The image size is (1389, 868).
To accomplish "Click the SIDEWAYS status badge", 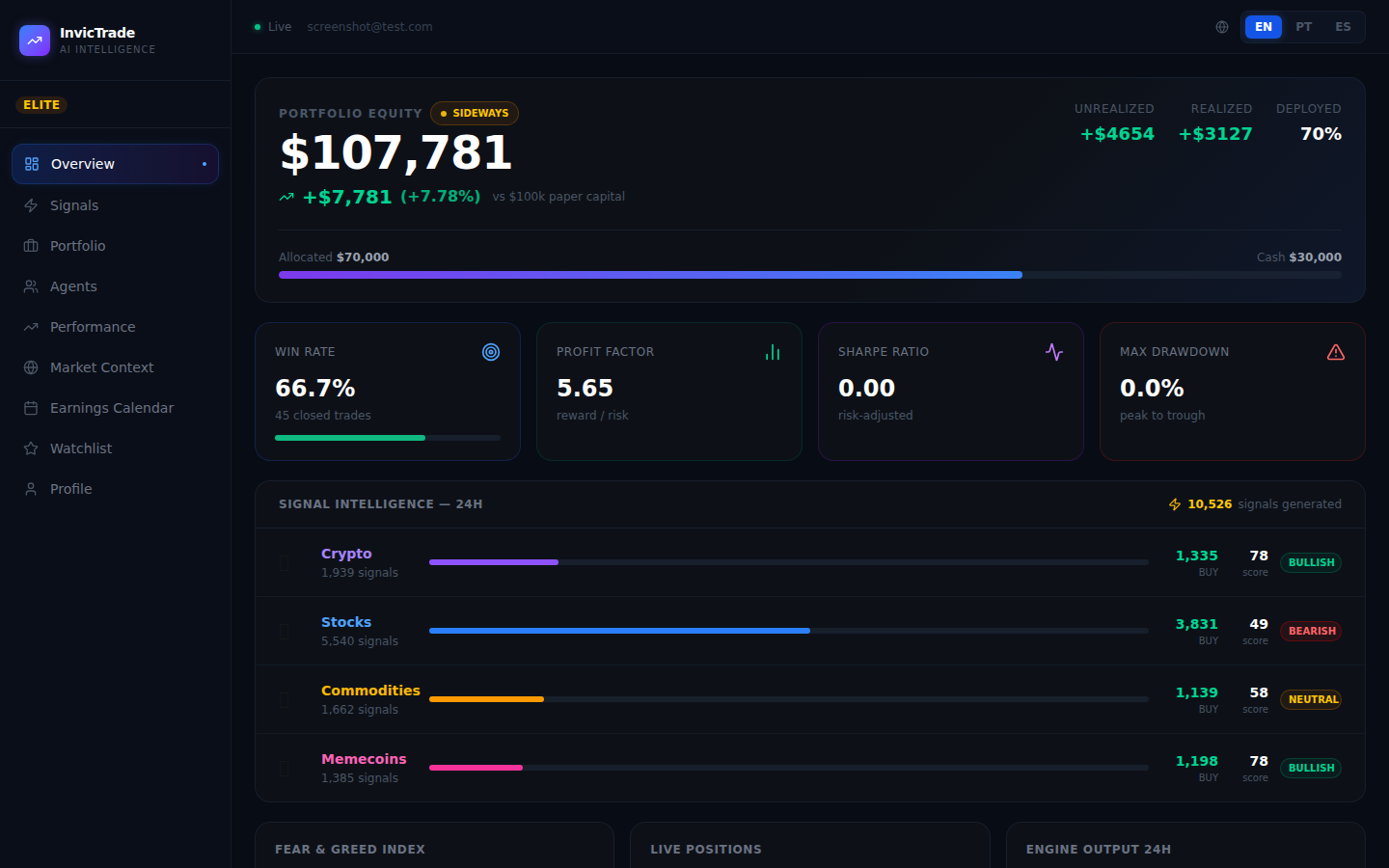I will click(x=475, y=113).
